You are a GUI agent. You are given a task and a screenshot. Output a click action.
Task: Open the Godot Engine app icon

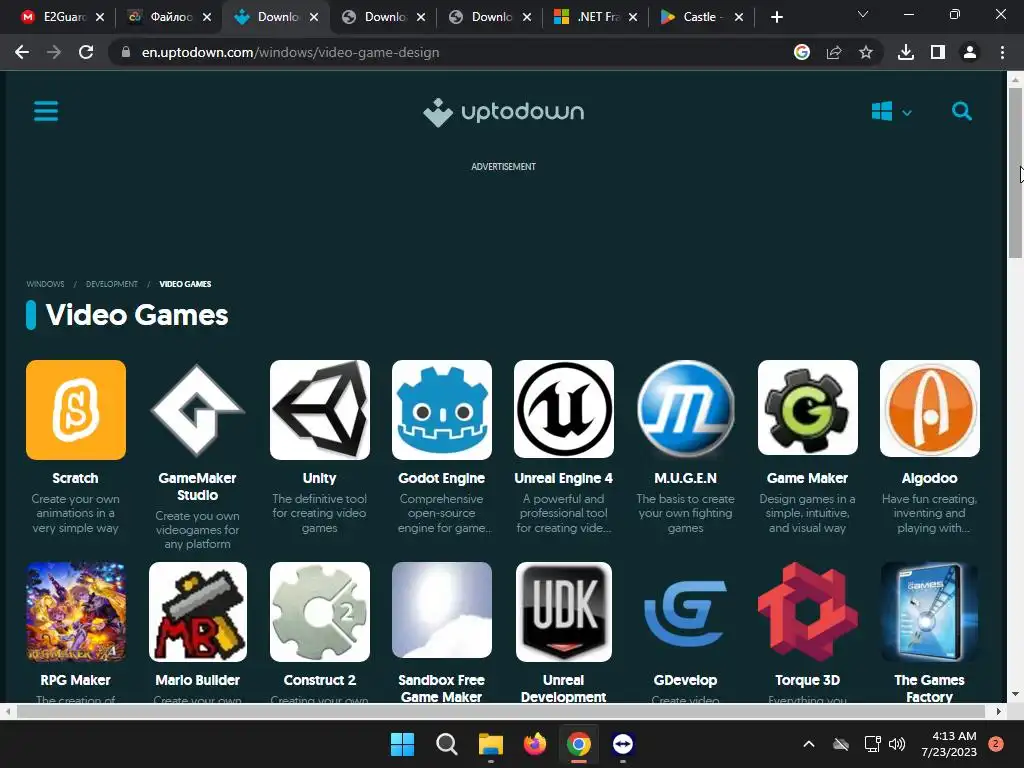(x=441, y=409)
